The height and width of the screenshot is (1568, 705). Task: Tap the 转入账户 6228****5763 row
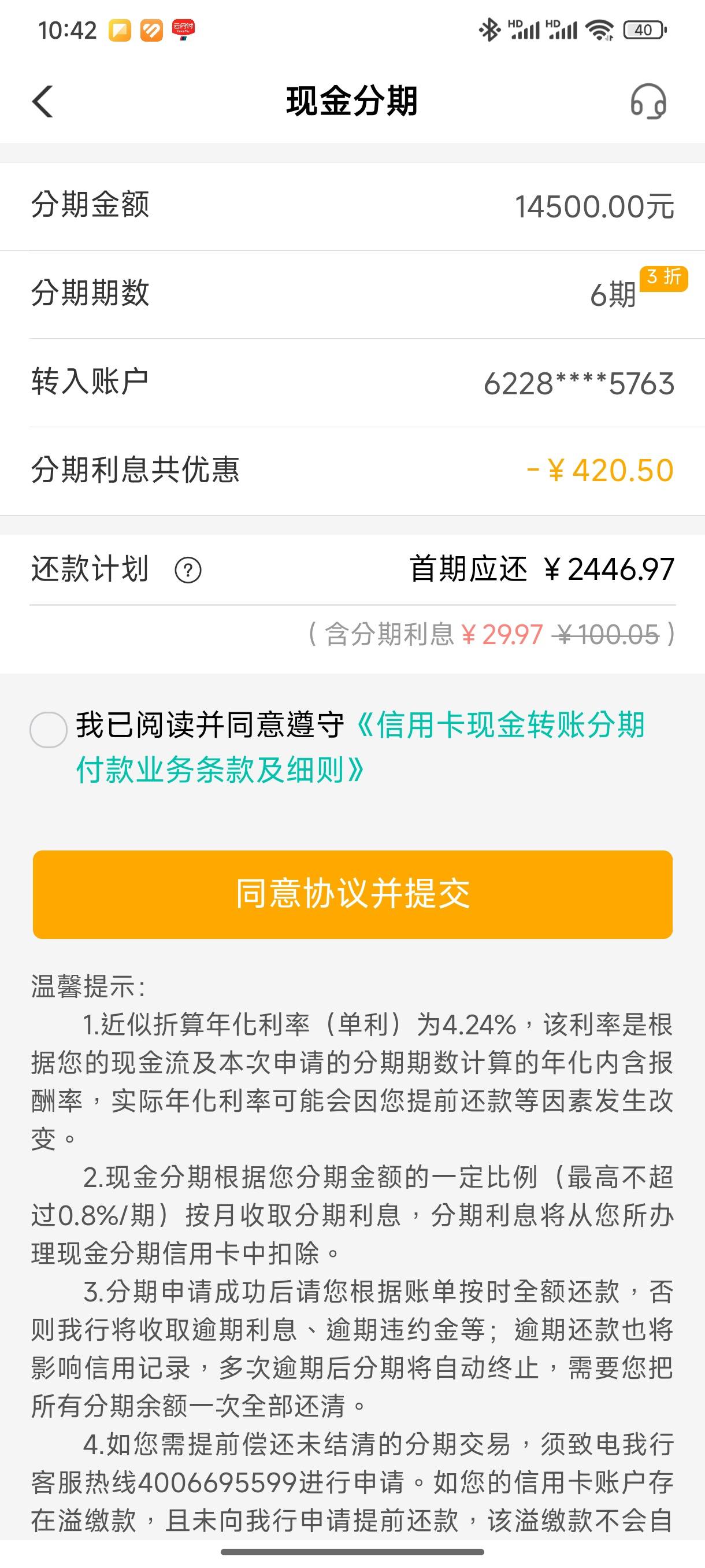(x=353, y=383)
